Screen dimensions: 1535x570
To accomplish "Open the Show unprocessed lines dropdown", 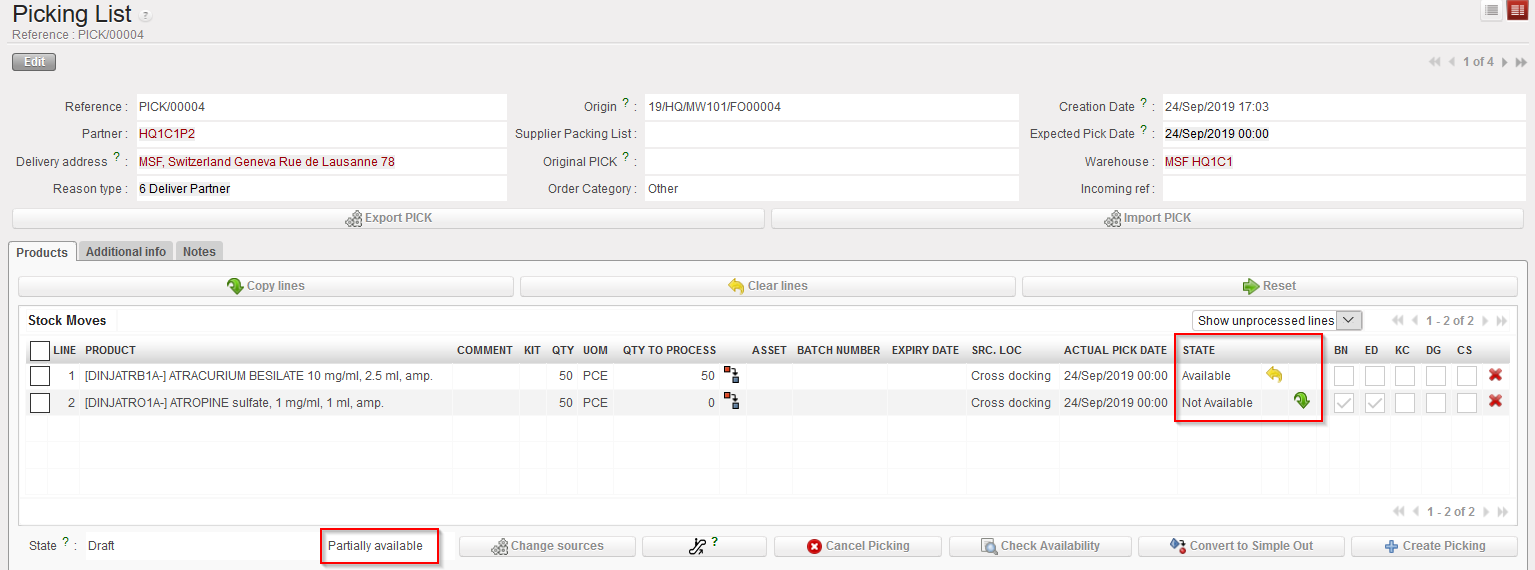I will [x=1276, y=320].
